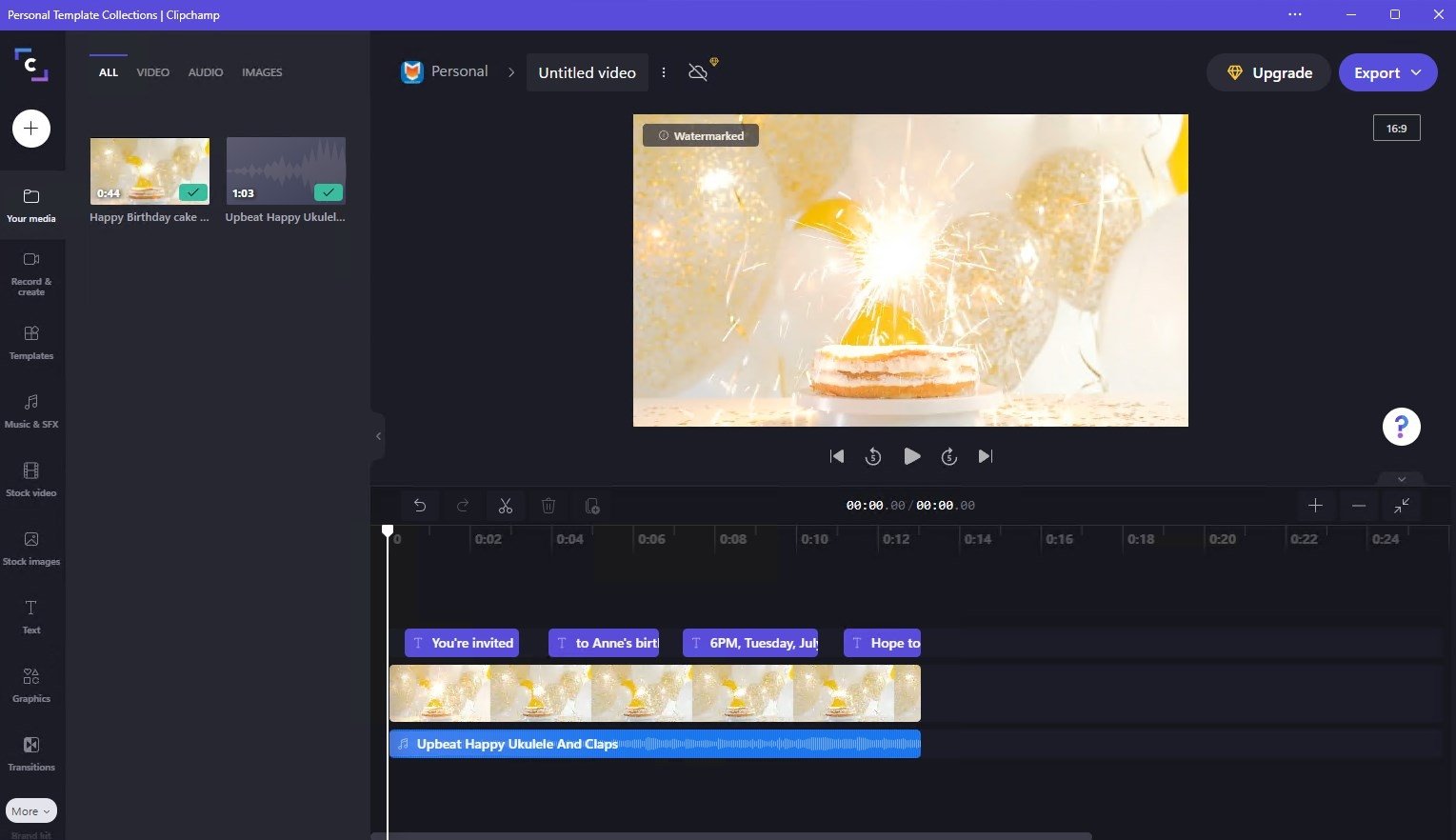Play the video preview
This screenshot has width=1456, height=840.
click(911, 456)
